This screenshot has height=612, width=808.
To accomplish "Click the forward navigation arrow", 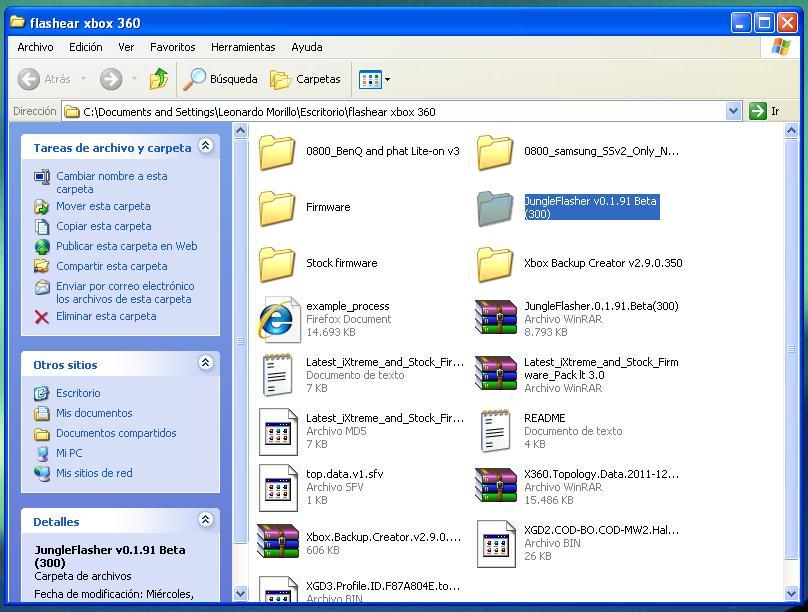I will (111, 79).
